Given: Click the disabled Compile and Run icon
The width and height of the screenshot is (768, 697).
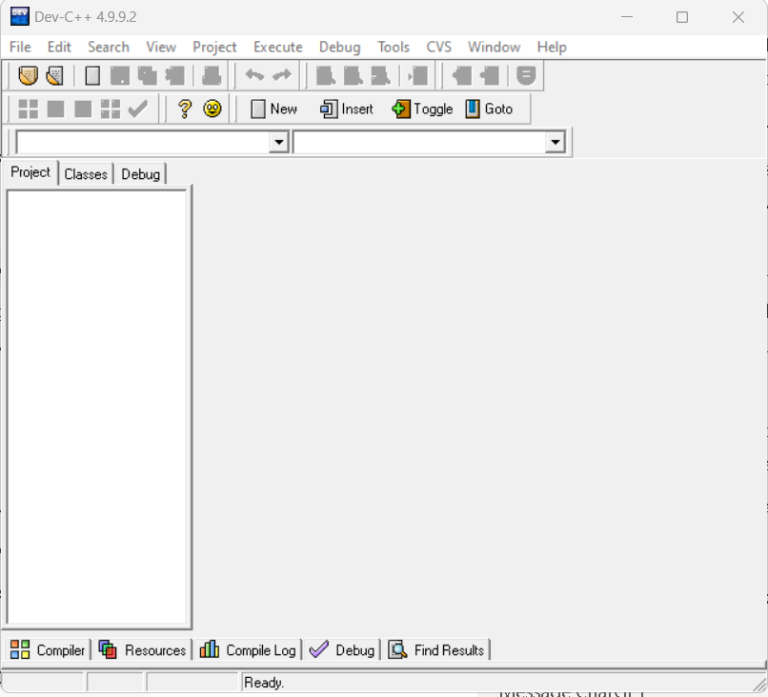Looking at the screenshot, I should point(83,109).
